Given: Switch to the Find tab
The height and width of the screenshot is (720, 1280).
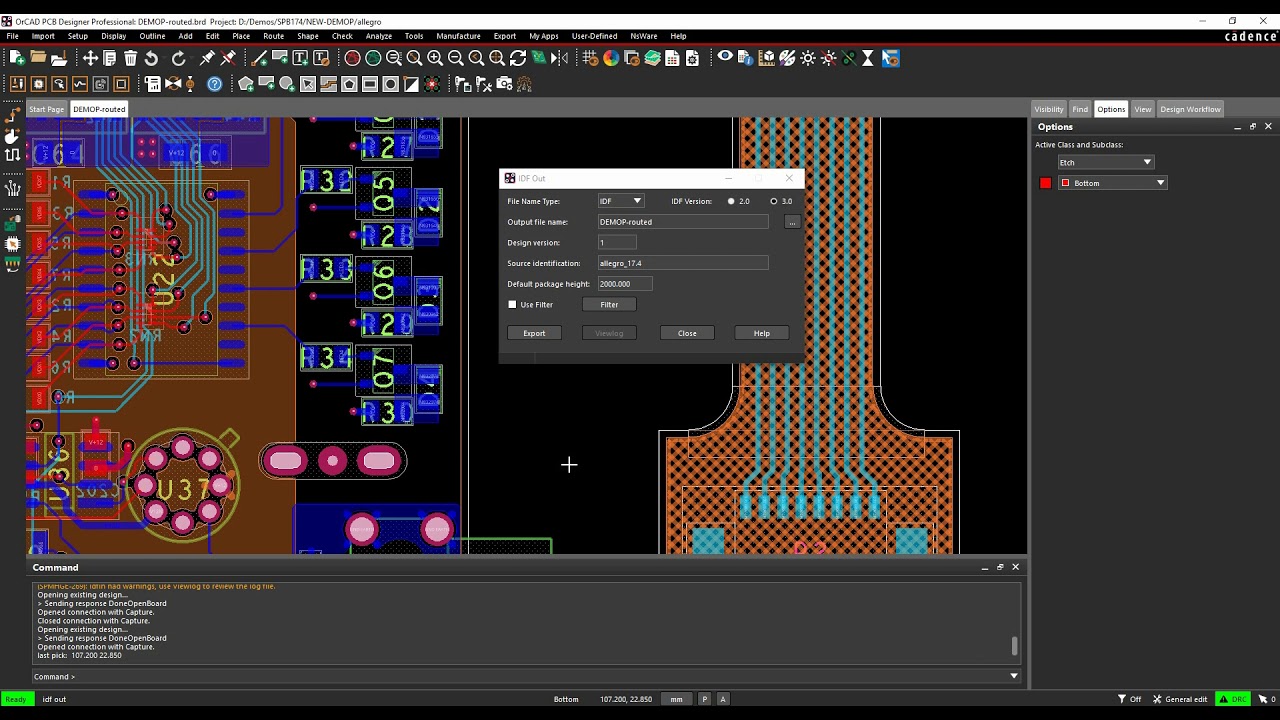Looking at the screenshot, I should click(1080, 109).
